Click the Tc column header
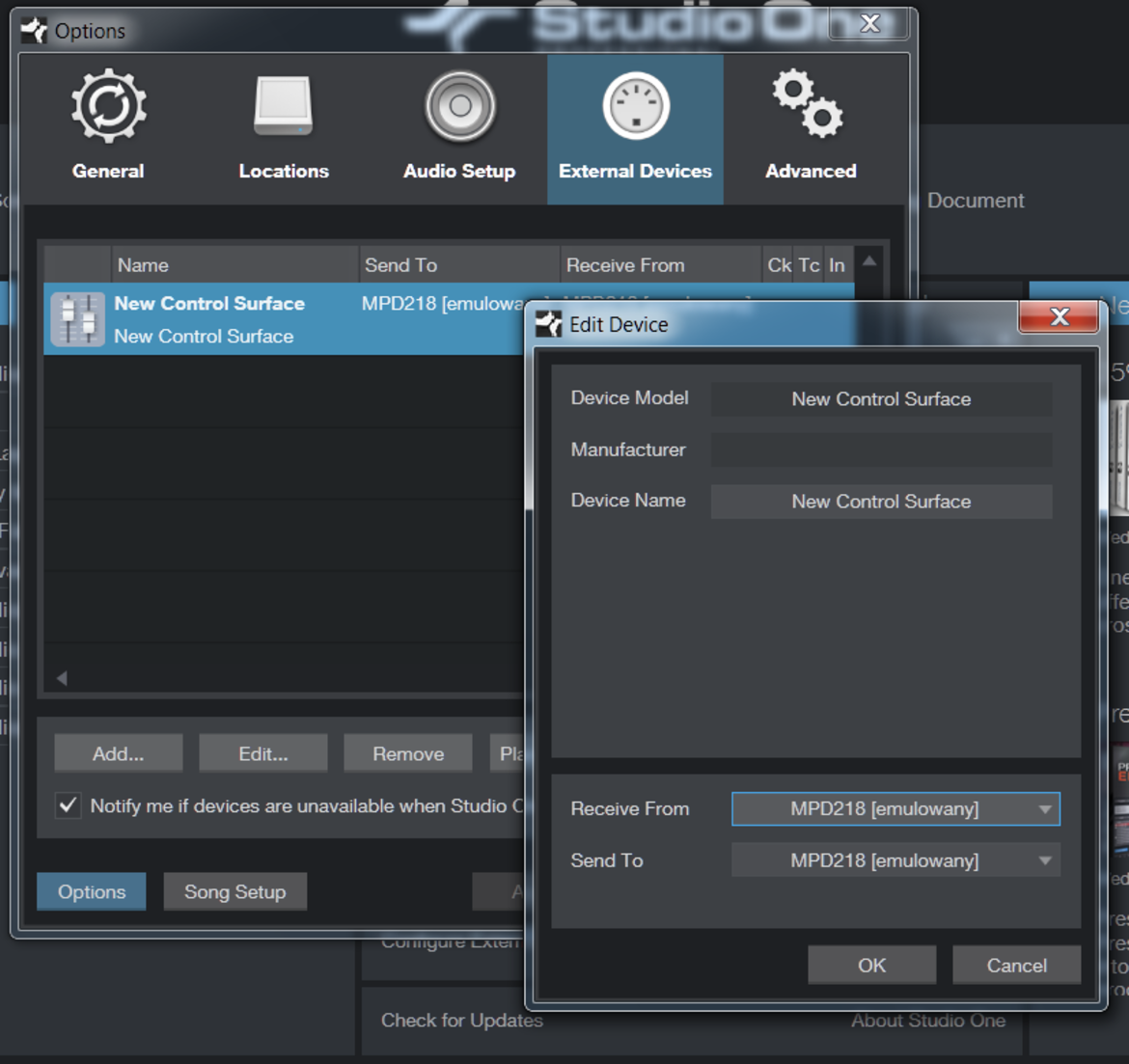 (x=809, y=265)
